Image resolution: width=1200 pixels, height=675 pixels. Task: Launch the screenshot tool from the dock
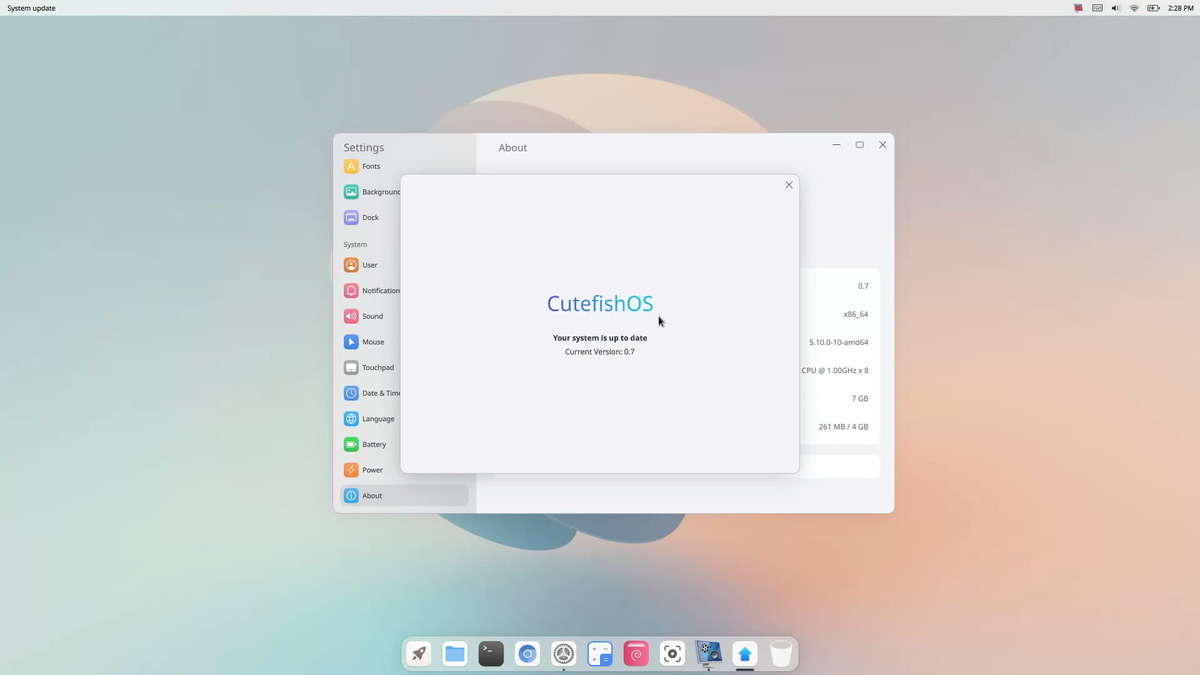(x=673, y=654)
